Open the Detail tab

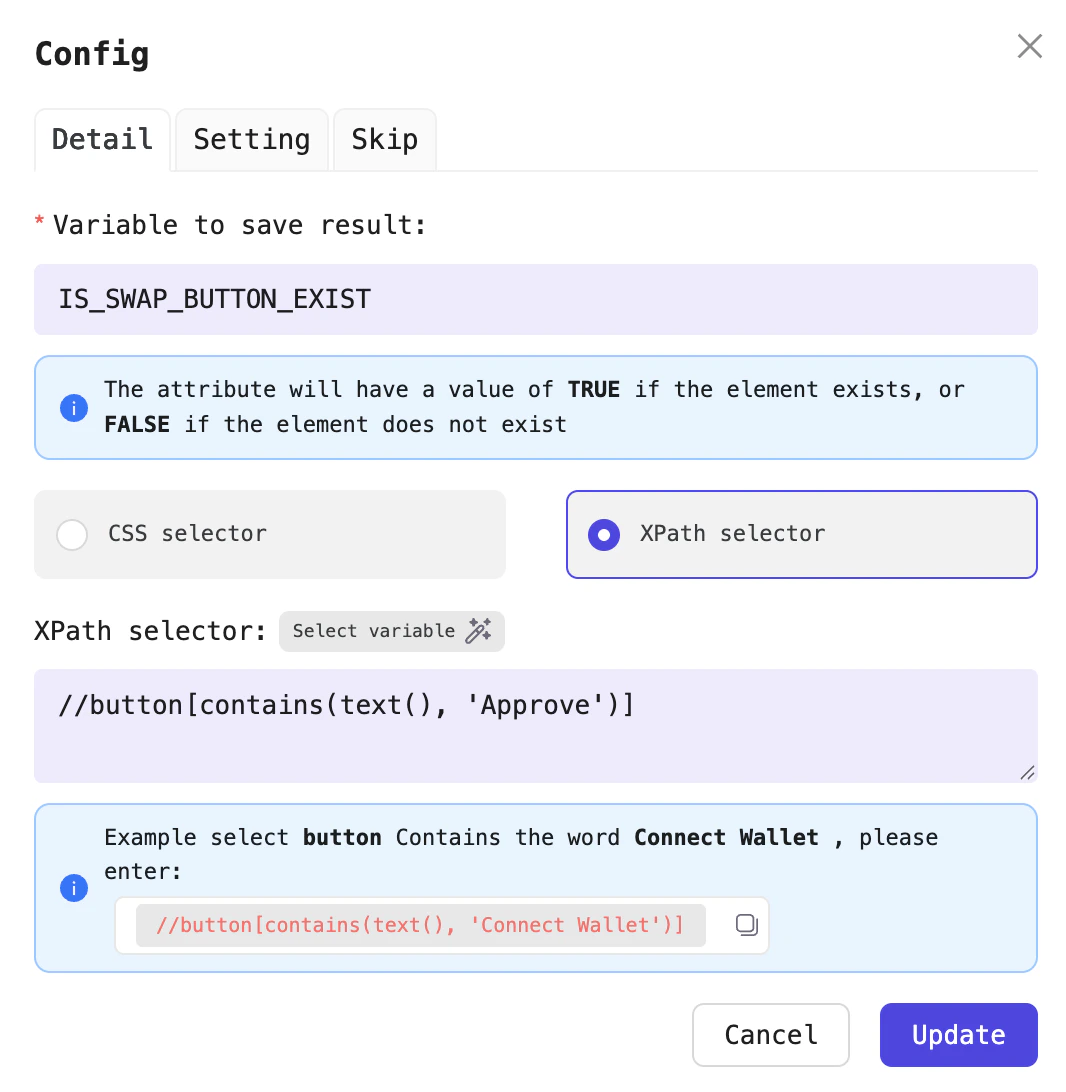102,139
